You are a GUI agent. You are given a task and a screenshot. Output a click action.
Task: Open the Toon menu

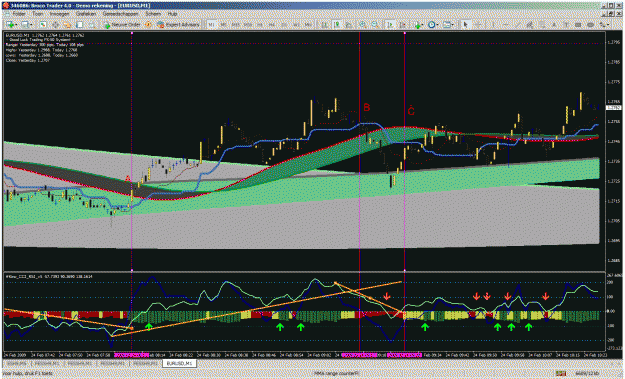(37, 14)
